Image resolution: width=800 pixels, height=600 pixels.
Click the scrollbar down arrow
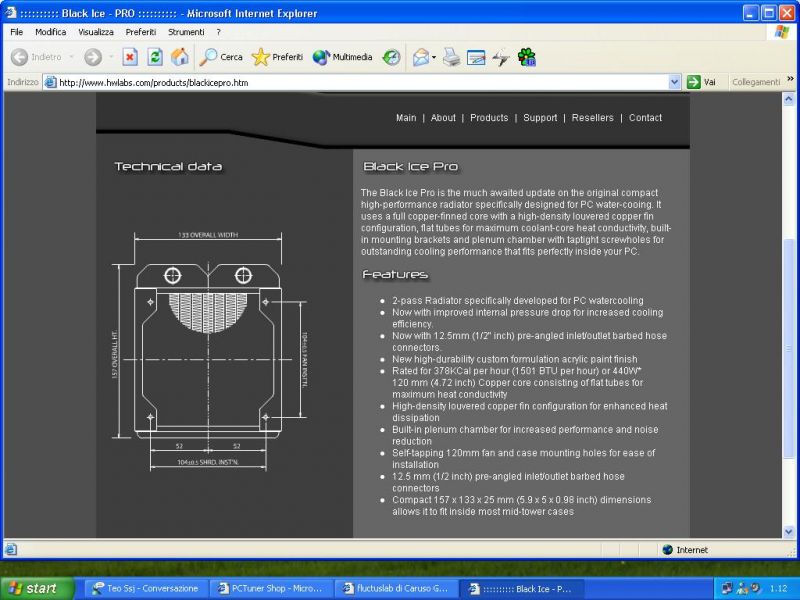(789, 532)
